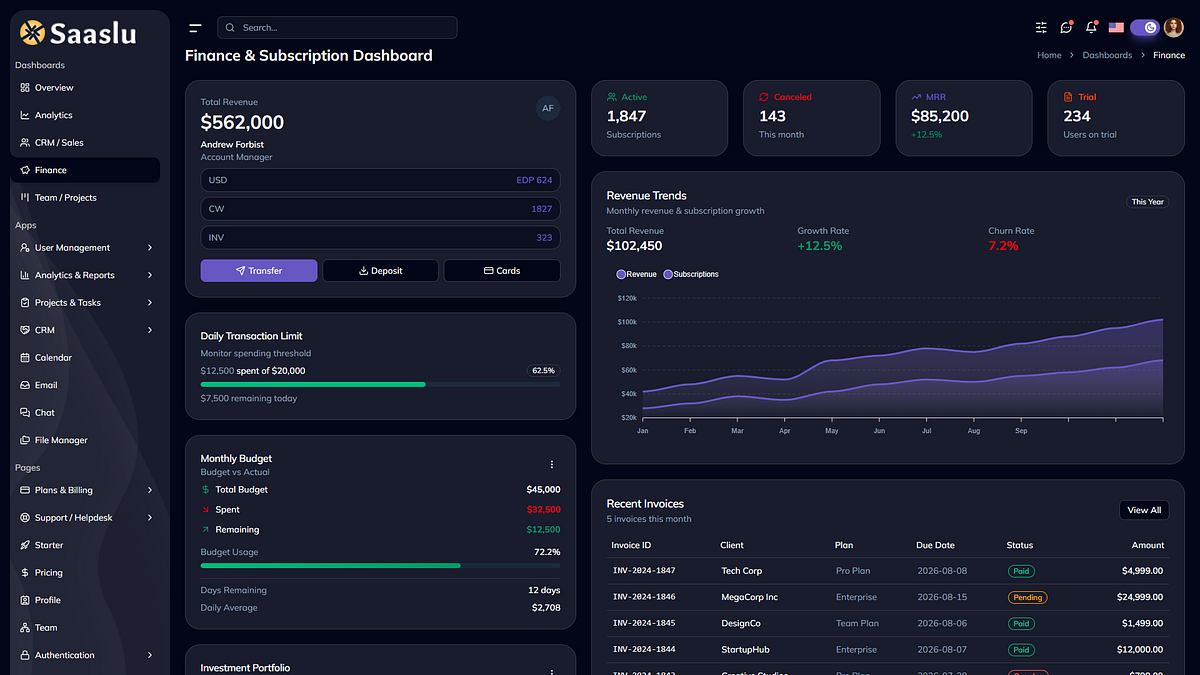
Task: Open the settings sliders icon in header
Action: click(1041, 28)
